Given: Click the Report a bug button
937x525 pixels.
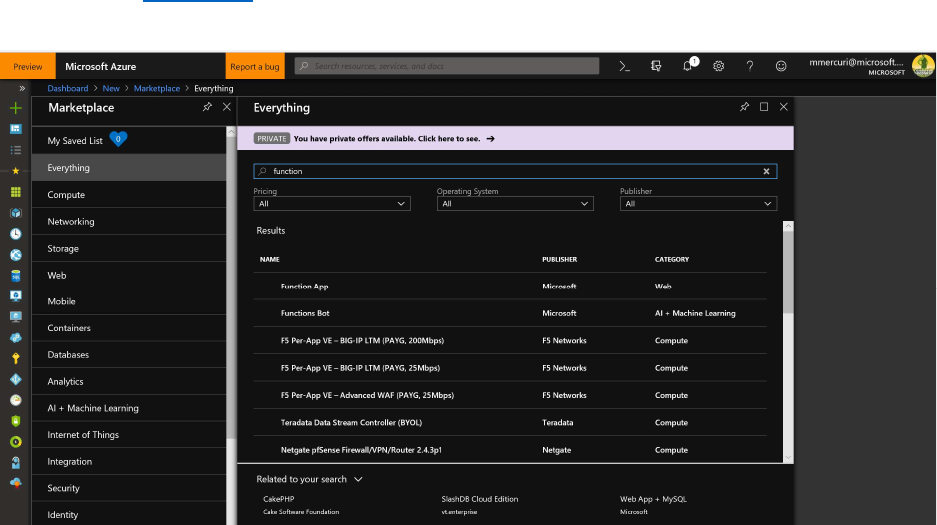Looking at the screenshot, I should click(x=255, y=67).
